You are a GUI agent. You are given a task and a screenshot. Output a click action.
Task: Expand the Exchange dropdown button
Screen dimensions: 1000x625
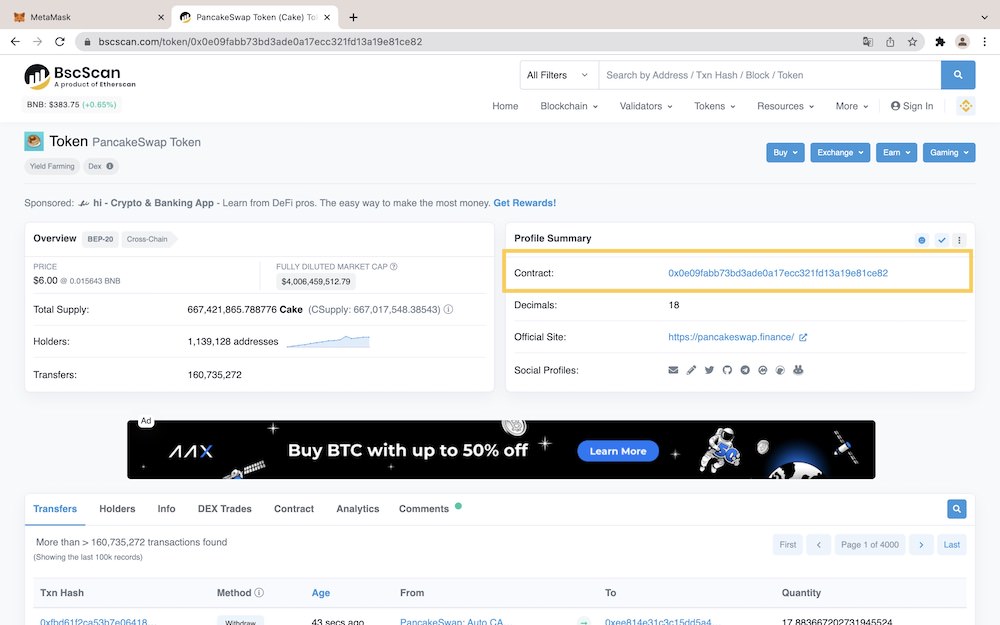(840, 153)
